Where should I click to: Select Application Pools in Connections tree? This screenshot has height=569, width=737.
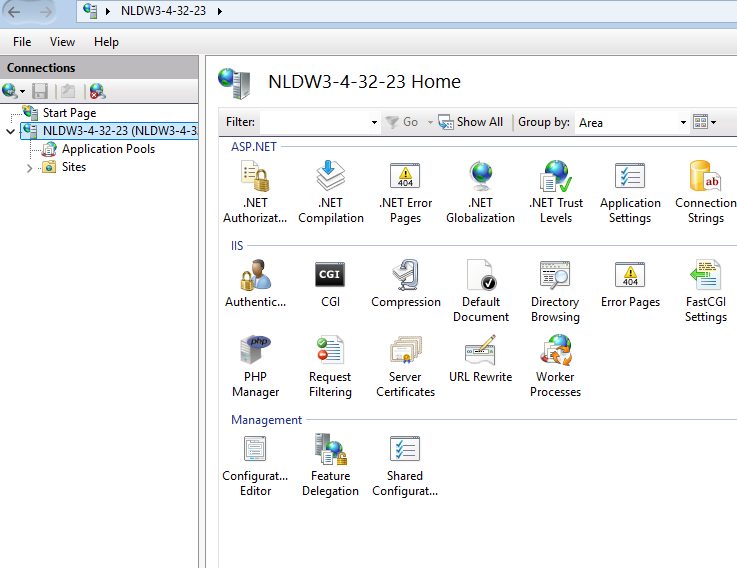point(108,149)
